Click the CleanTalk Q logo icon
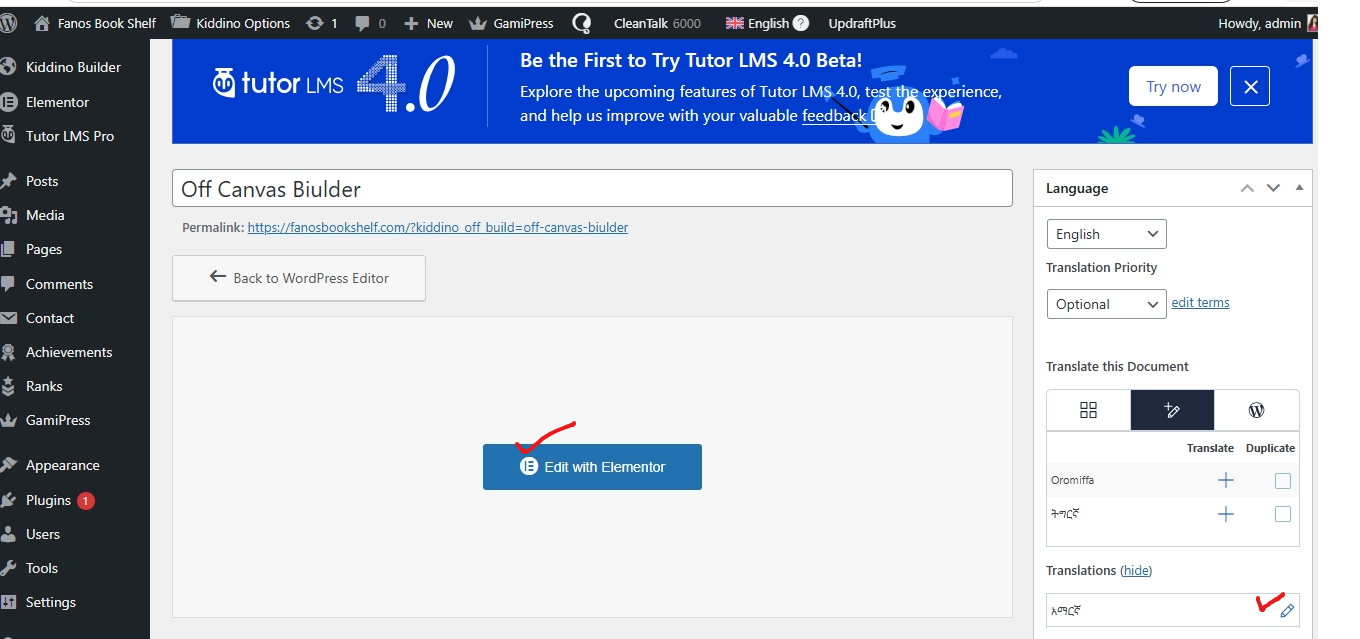The image size is (1360, 639). [x=582, y=23]
